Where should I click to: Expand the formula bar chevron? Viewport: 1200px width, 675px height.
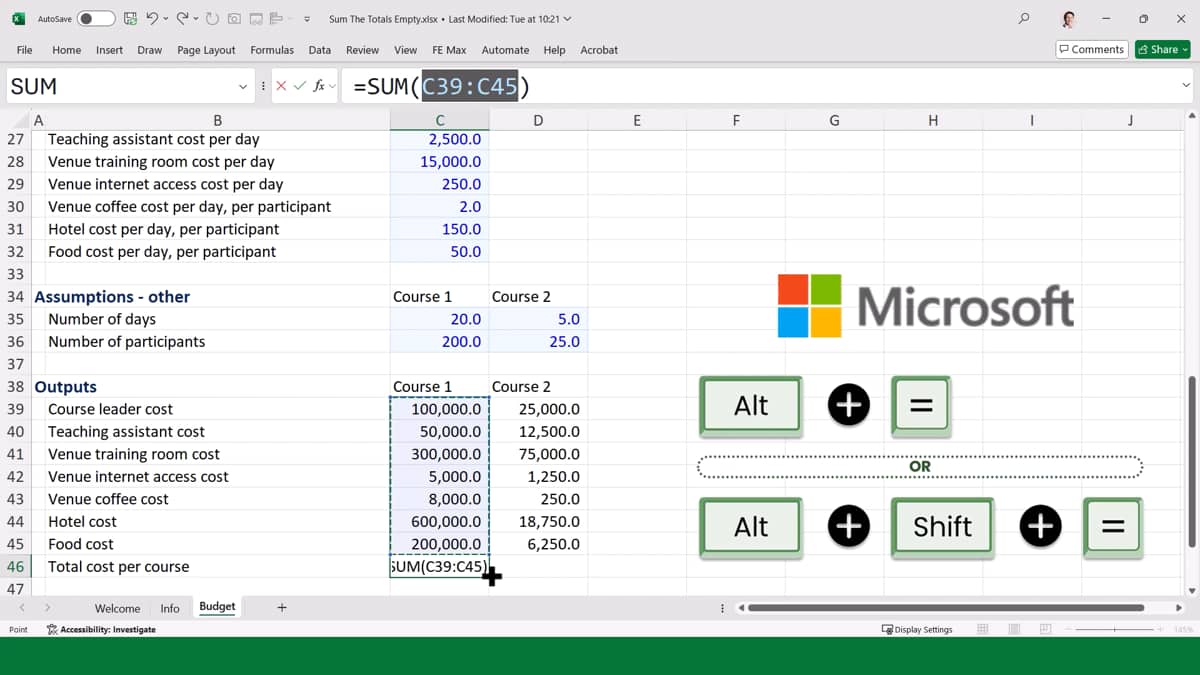pyautogui.click(x=1187, y=86)
